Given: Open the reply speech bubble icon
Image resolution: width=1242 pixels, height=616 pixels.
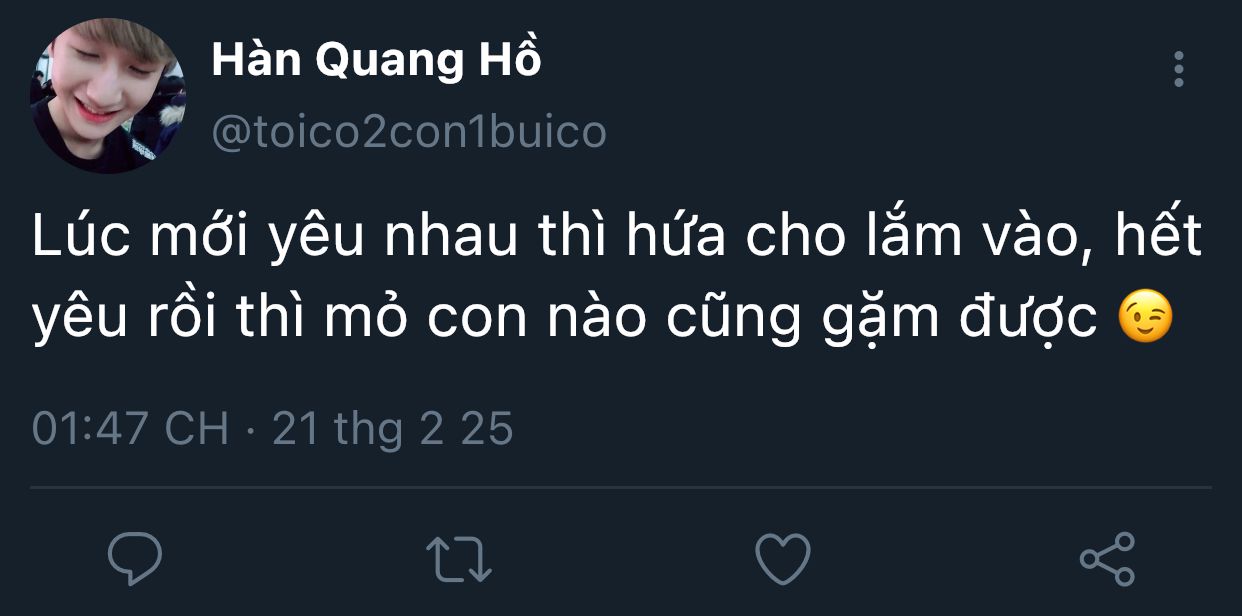Looking at the screenshot, I should 134,558.
